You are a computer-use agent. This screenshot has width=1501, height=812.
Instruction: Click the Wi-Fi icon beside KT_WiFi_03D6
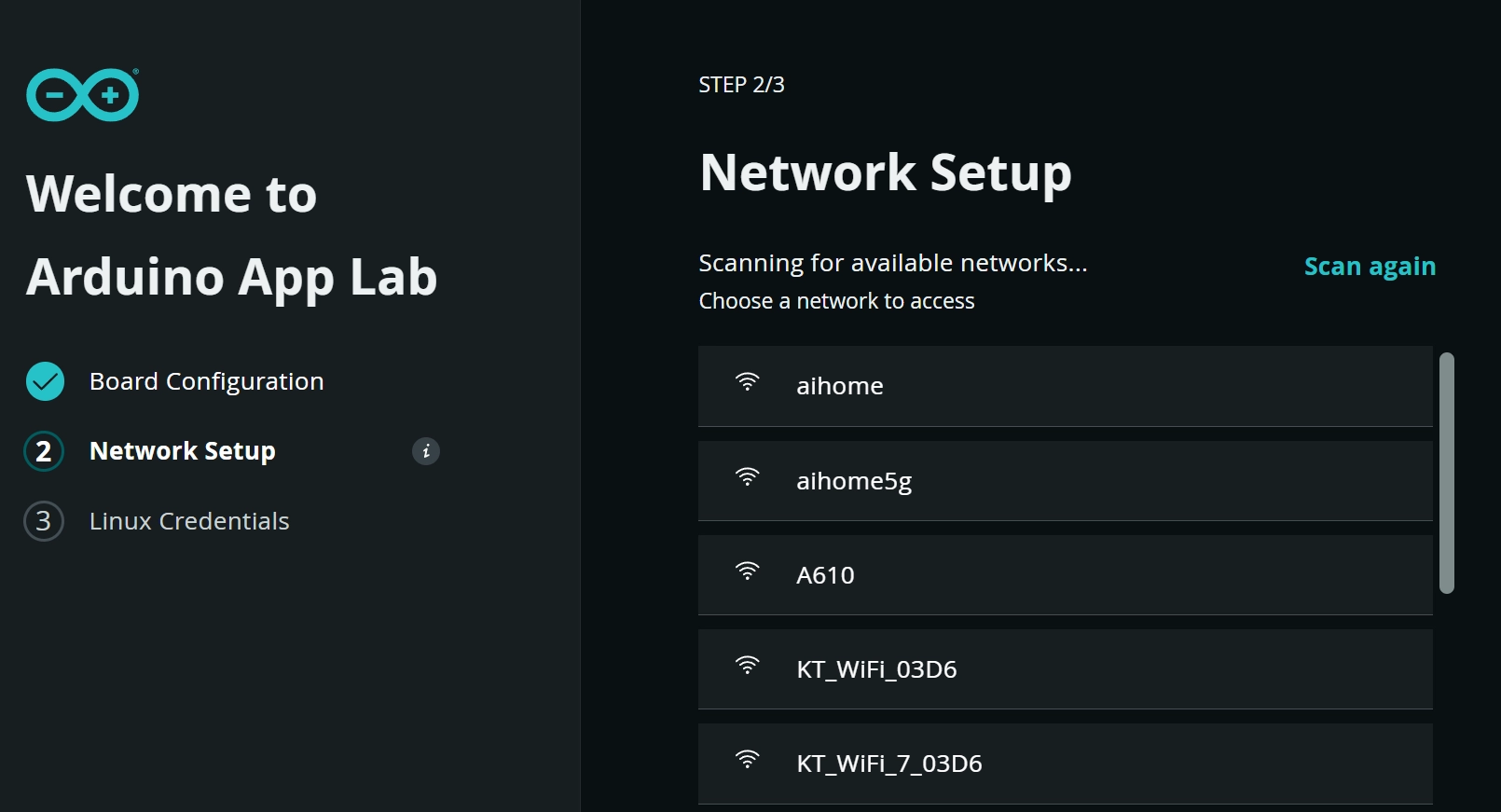point(747,666)
